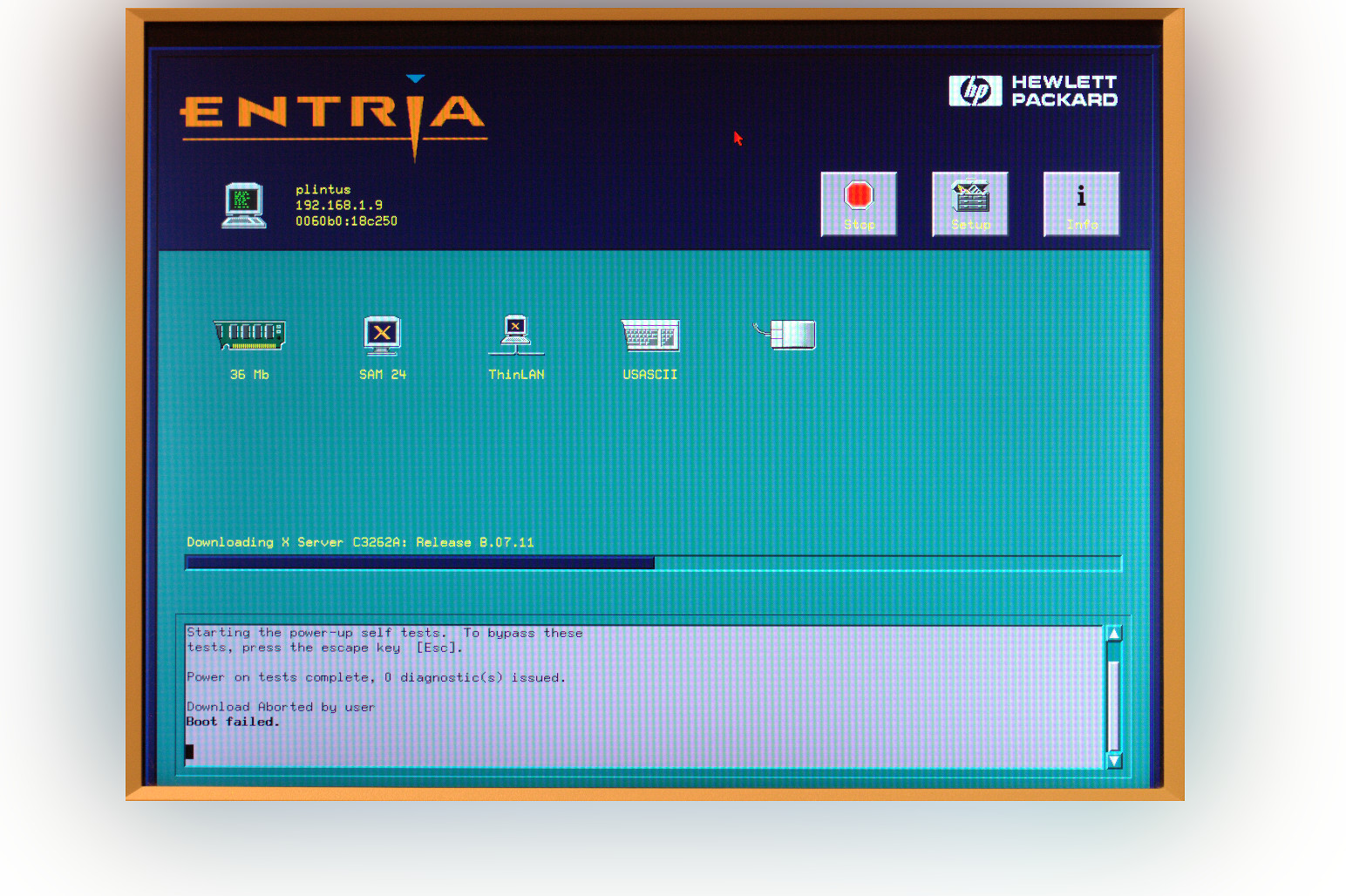Click the plintus terminal computer icon

[243, 206]
